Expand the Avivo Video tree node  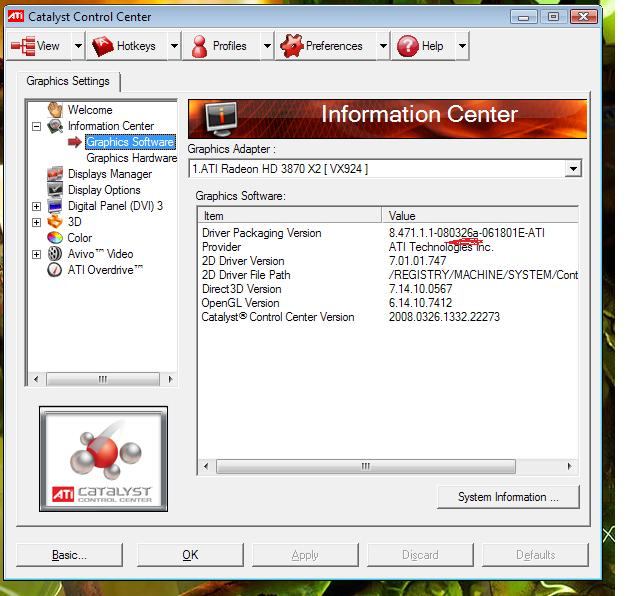click(36, 254)
